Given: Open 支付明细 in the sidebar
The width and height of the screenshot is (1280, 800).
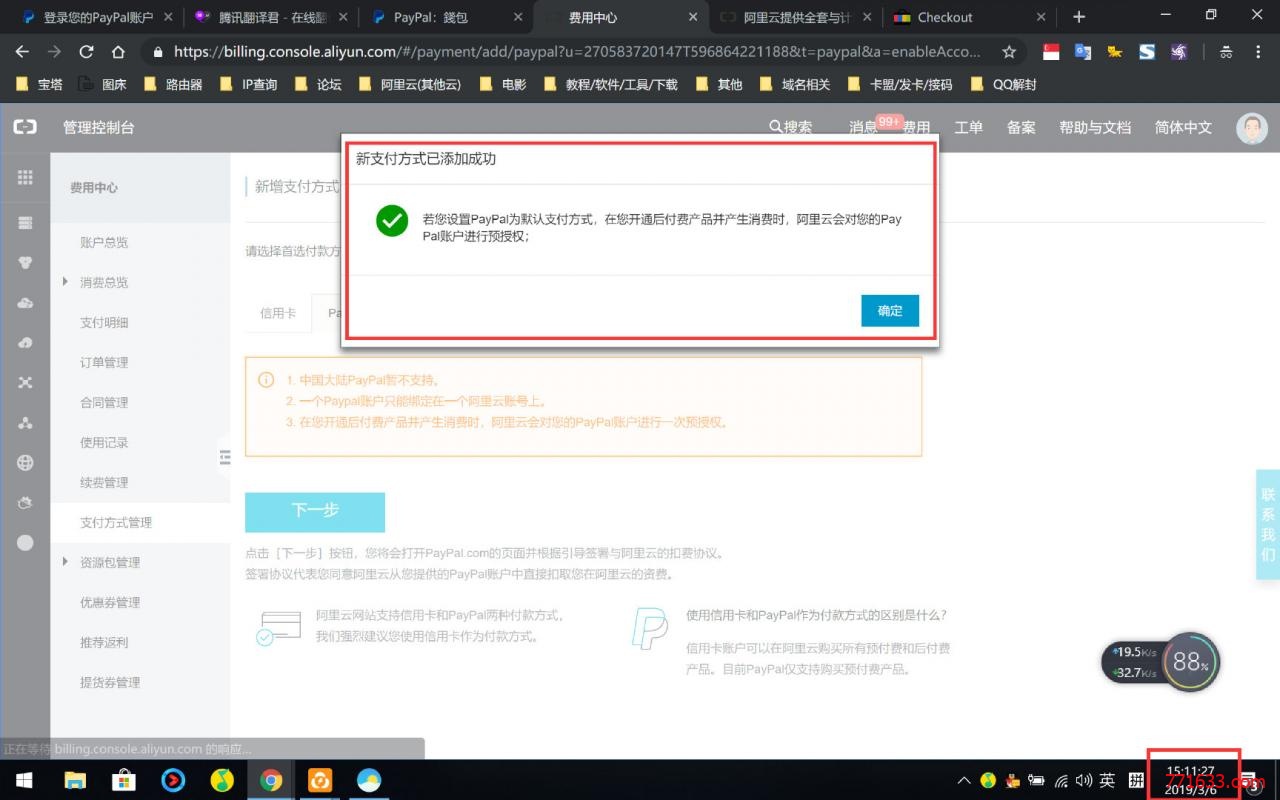Looking at the screenshot, I should click(104, 323).
